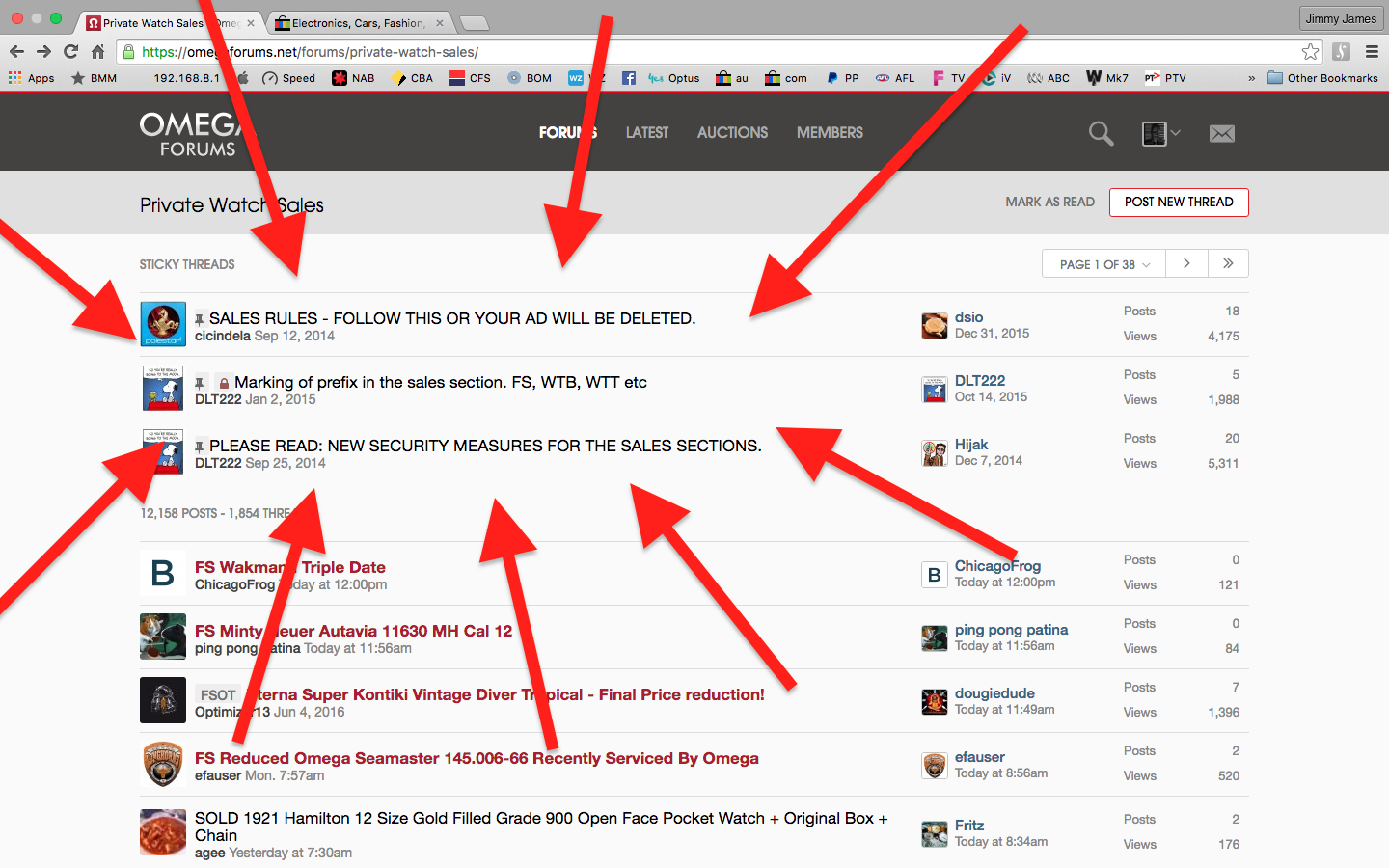
Task: Click the browser reload icon
Action: pos(70,52)
